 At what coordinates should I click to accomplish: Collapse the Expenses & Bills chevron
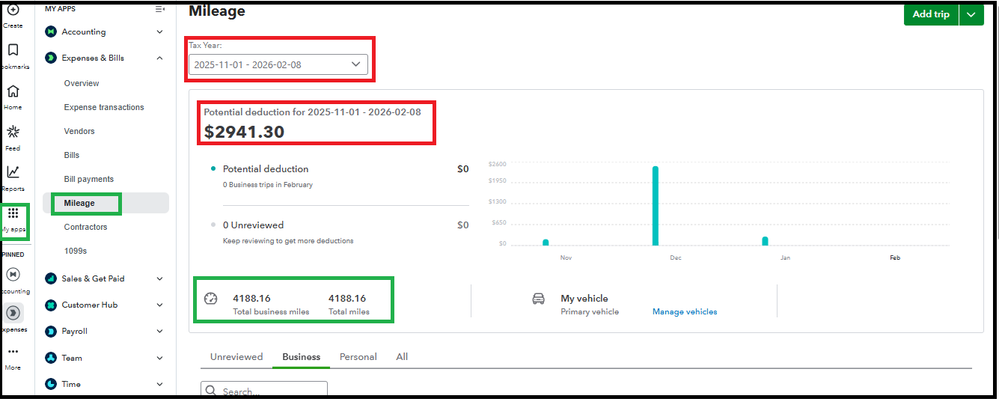click(x=159, y=58)
